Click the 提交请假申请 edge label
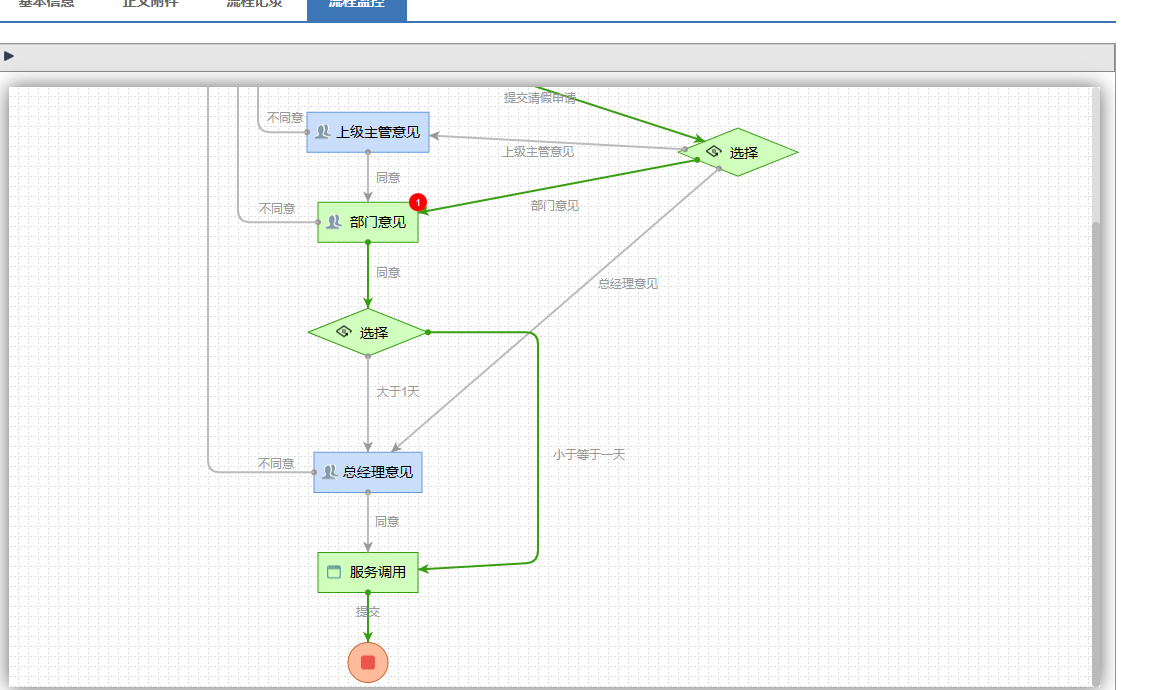This screenshot has height=690, width=1153. (540, 97)
